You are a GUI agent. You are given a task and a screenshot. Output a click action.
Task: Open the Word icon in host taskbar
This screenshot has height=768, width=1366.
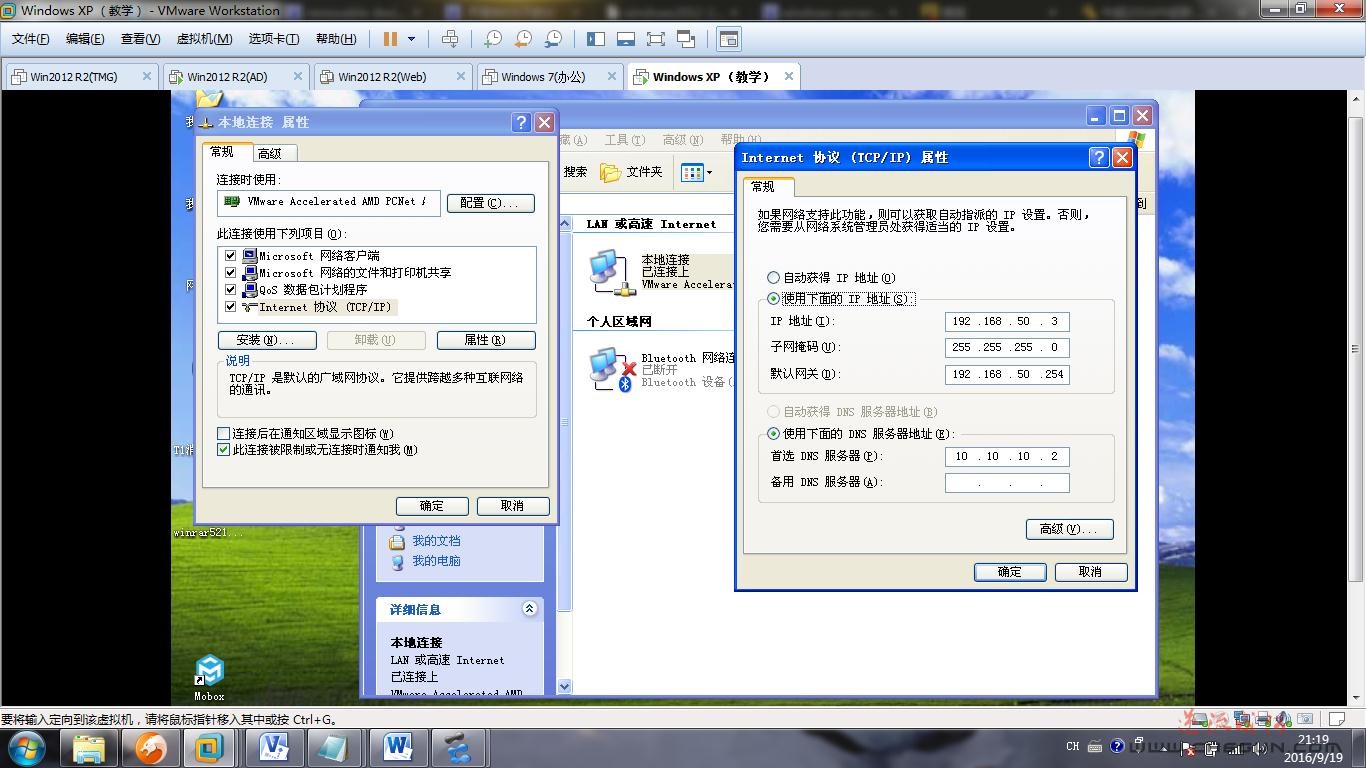[x=398, y=748]
